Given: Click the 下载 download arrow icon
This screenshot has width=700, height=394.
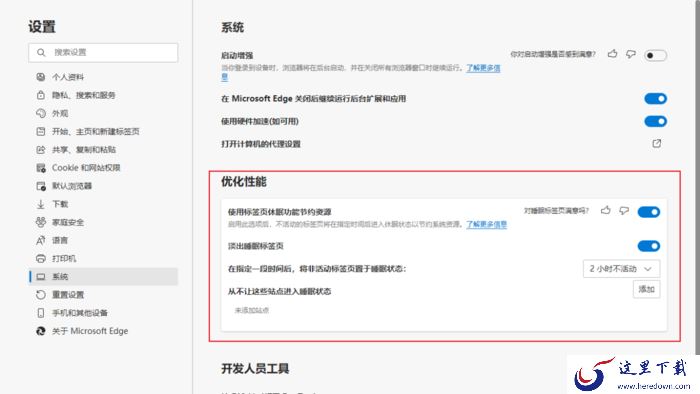Looking at the screenshot, I should tap(41, 204).
